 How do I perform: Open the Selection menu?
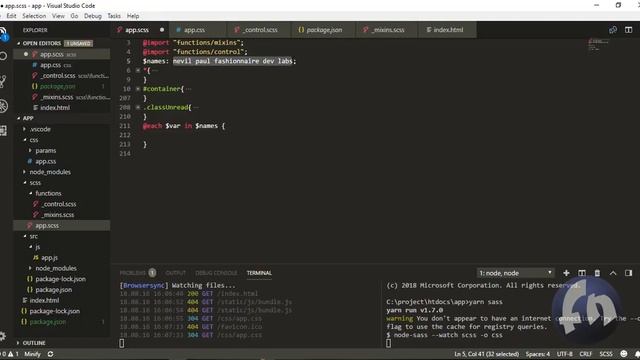coord(34,16)
